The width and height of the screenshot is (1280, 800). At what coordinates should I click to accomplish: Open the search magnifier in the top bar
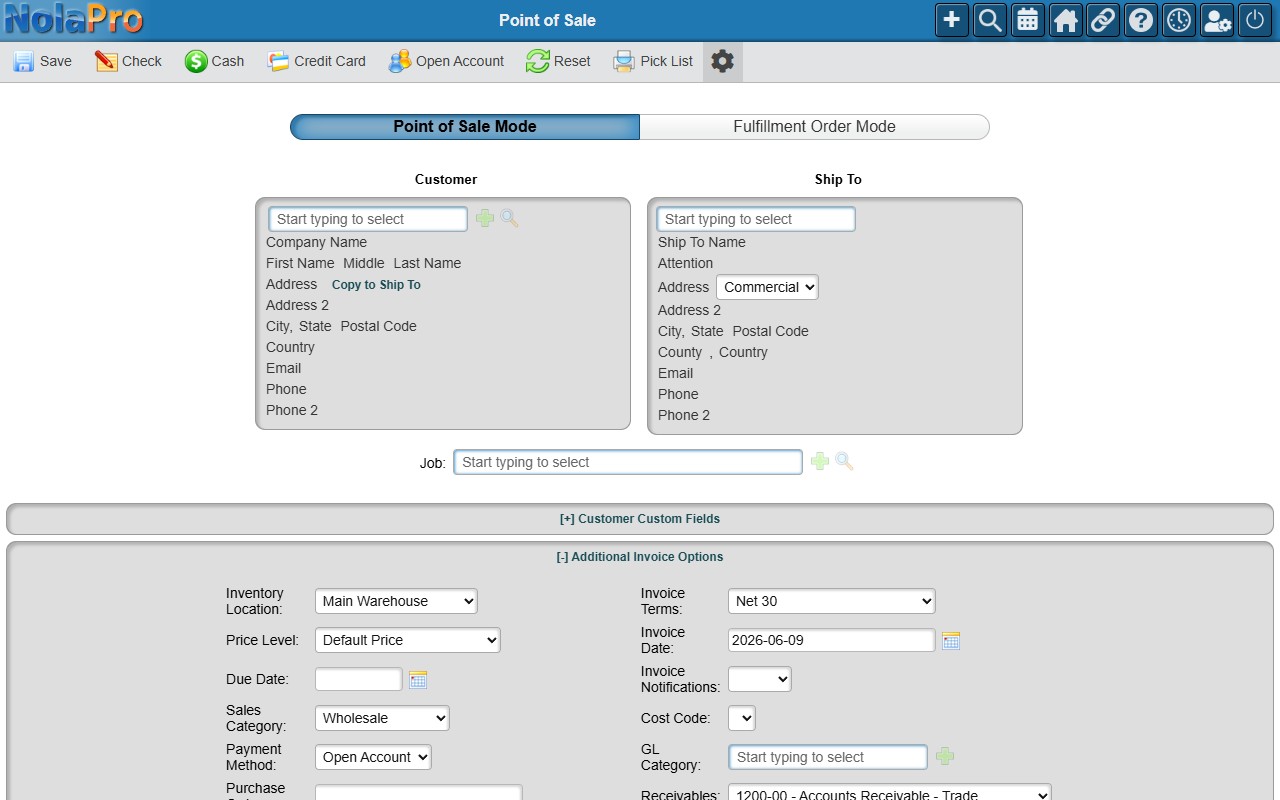pyautogui.click(x=990, y=20)
